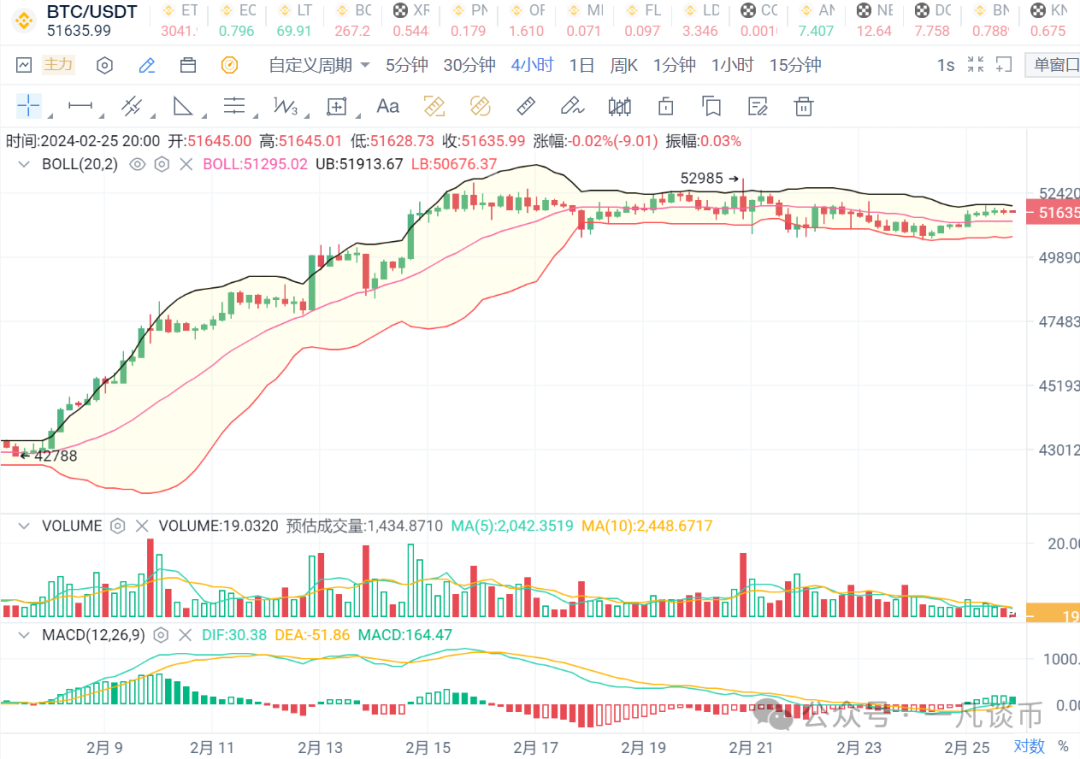Open VOLUME indicator settings hexagon
Image resolution: width=1080 pixels, height=759 pixels.
click(118, 526)
